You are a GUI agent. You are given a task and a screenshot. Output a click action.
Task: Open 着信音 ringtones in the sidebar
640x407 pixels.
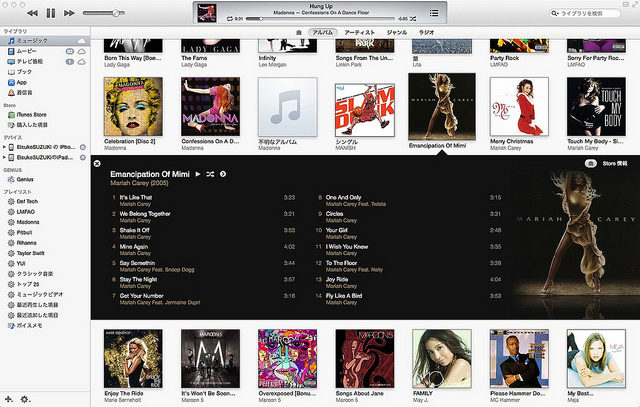(x=24, y=93)
